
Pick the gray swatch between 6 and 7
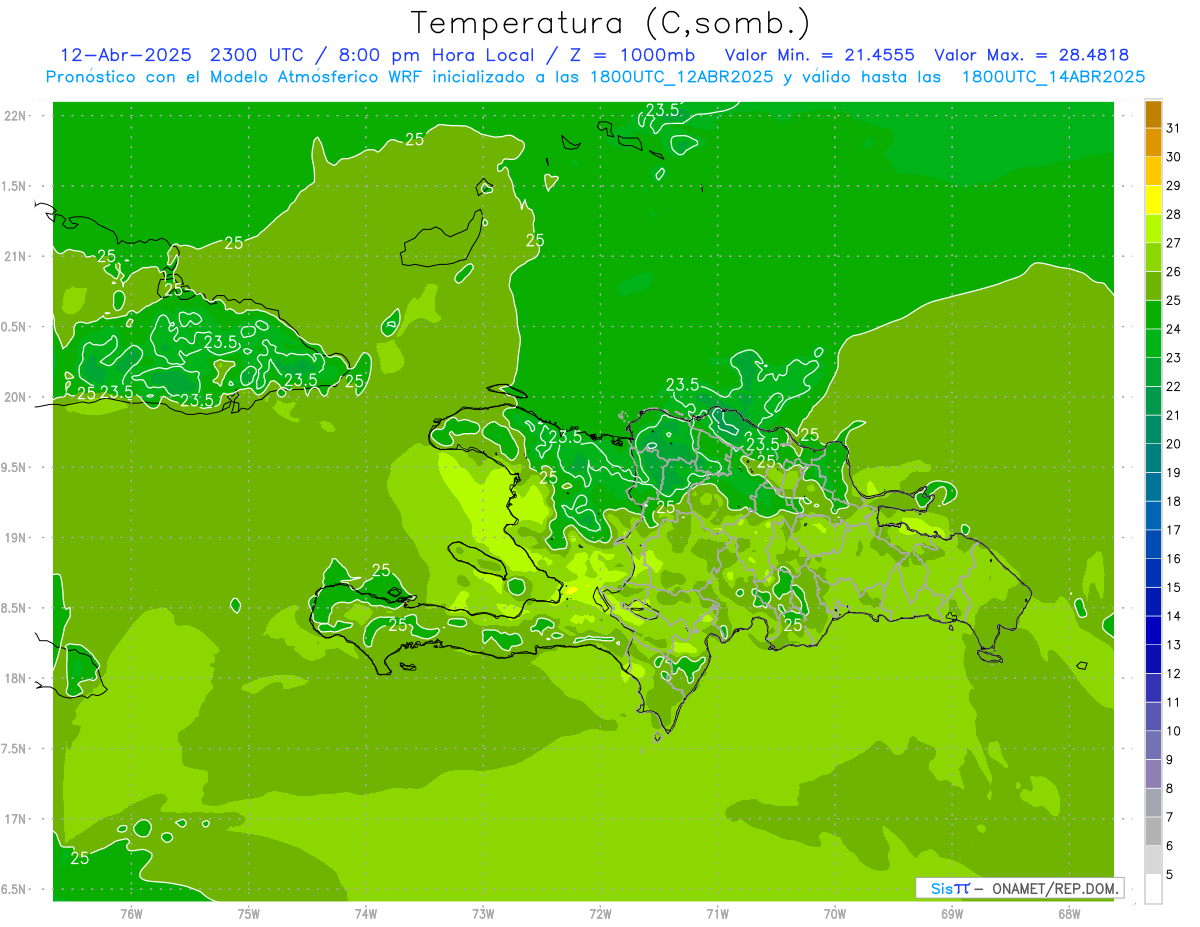(x=1153, y=831)
